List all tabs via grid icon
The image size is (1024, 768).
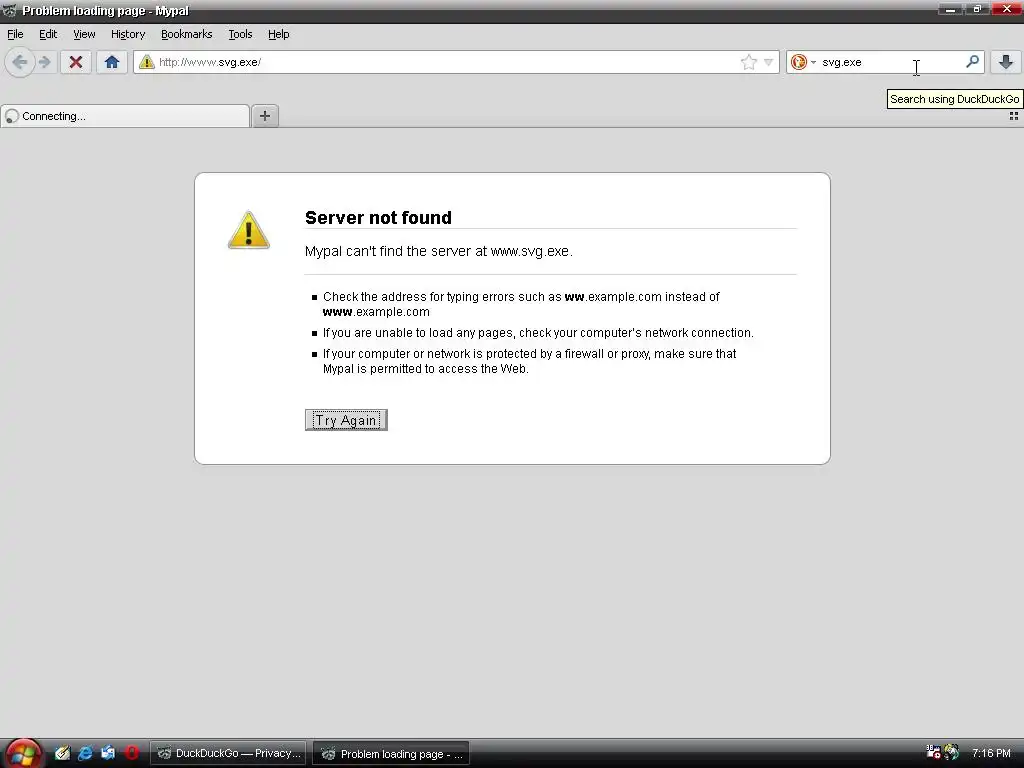coord(1014,116)
